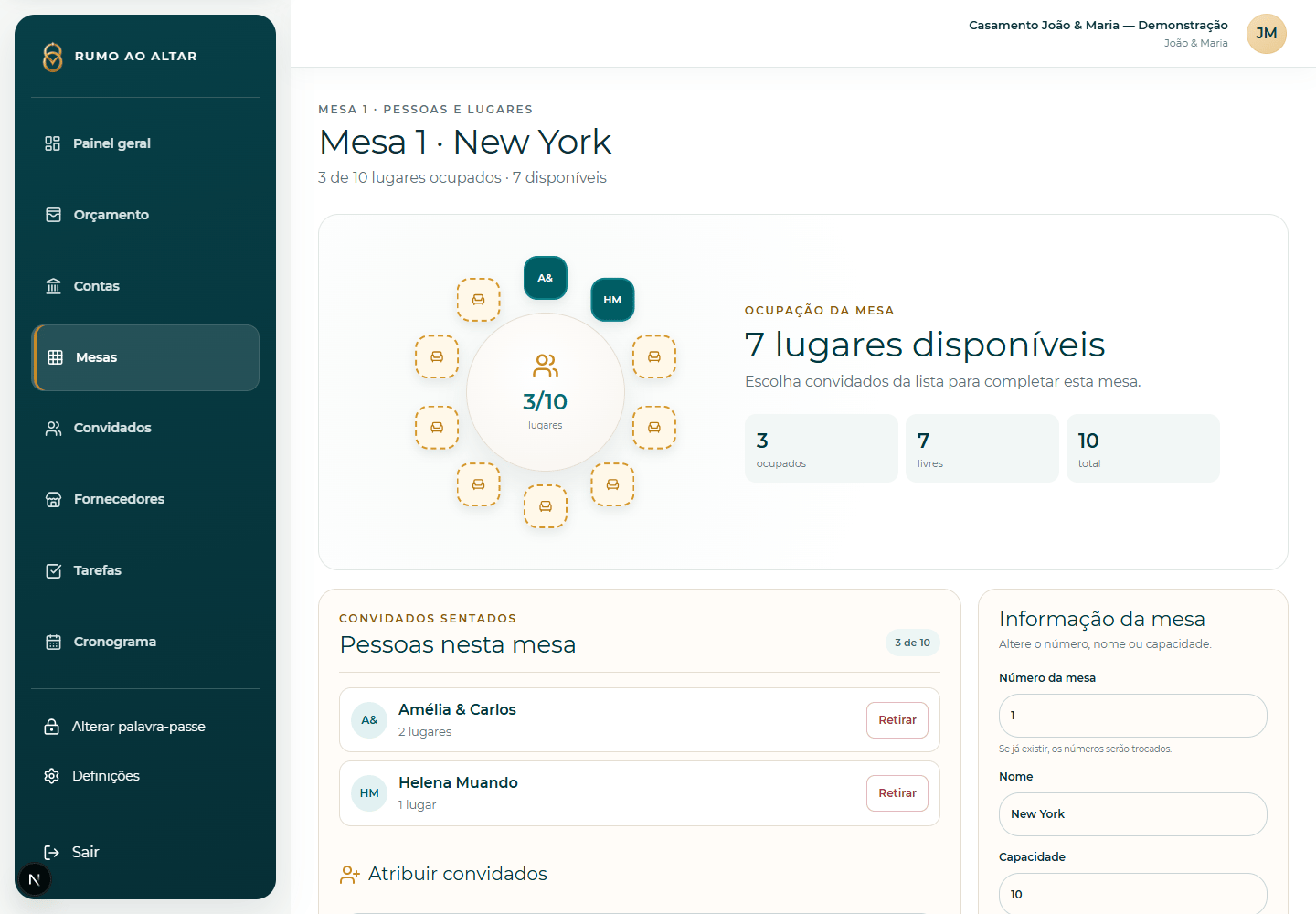Open the JM user avatar
Viewport: 1316px width, 914px height.
pyautogui.click(x=1267, y=34)
